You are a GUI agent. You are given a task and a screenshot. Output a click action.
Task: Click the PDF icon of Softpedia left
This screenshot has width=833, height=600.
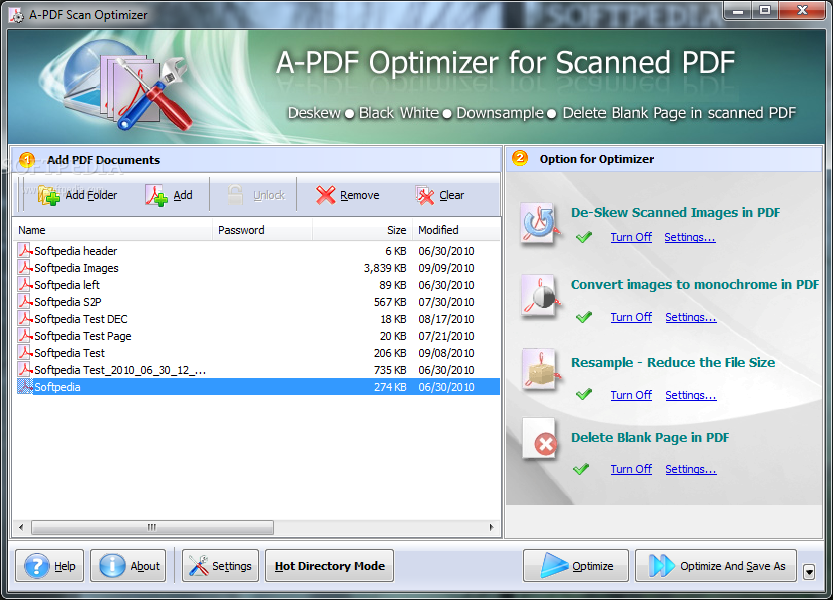pyautogui.click(x=25, y=284)
